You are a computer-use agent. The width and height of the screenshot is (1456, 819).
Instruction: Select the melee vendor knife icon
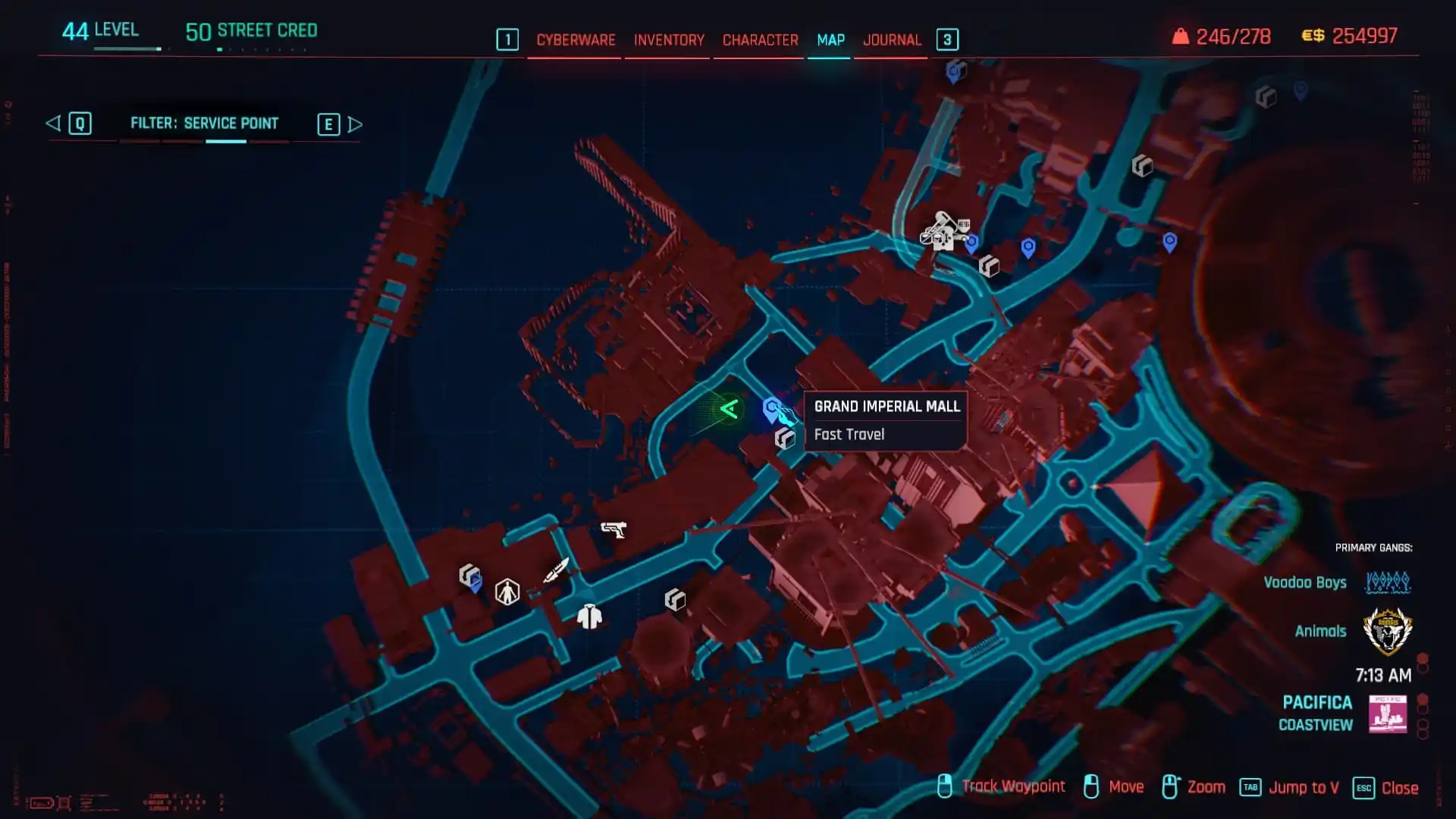click(x=556, y=570)
